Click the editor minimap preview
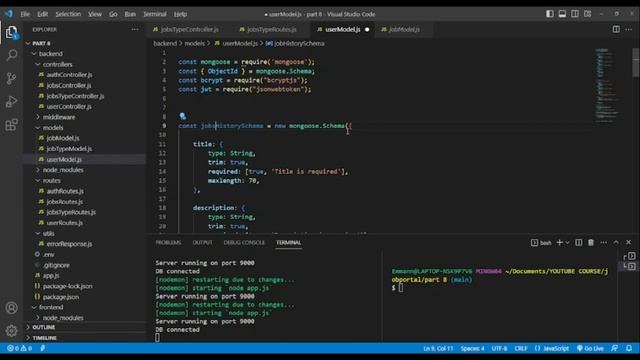This screenshot has height=360, width=640. click(x=607, y=85)
